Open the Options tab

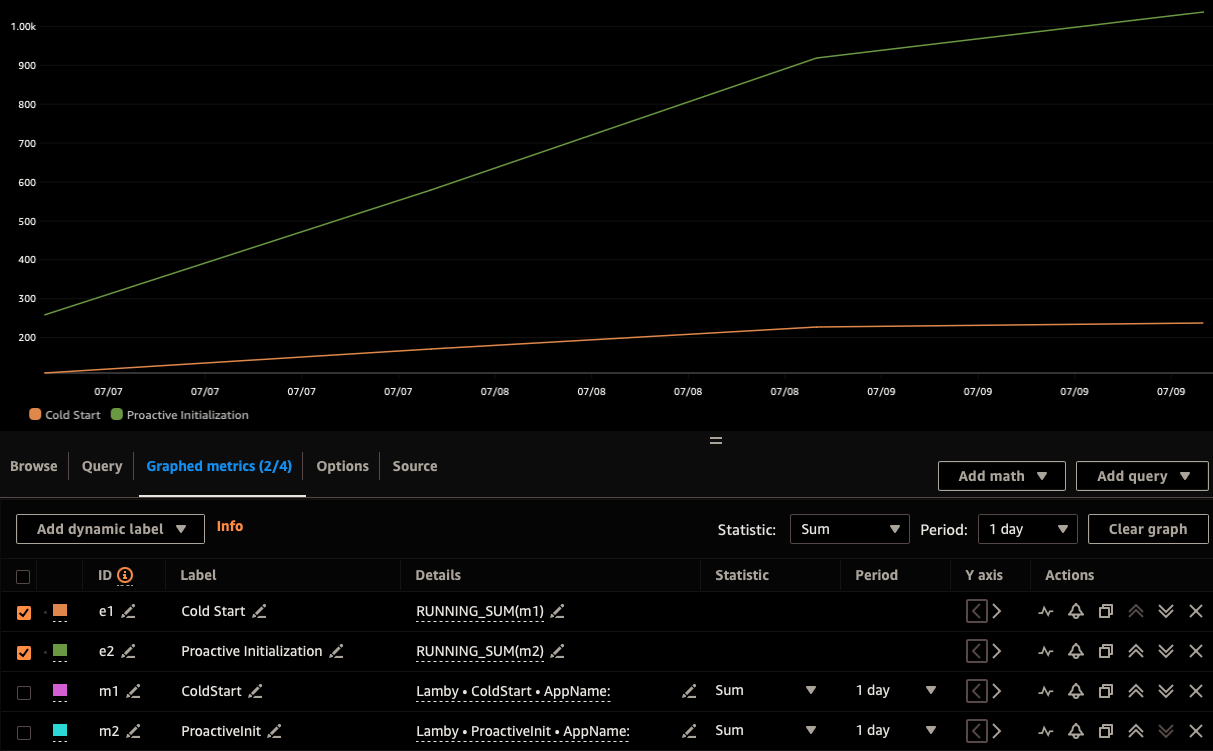[342, 466]
